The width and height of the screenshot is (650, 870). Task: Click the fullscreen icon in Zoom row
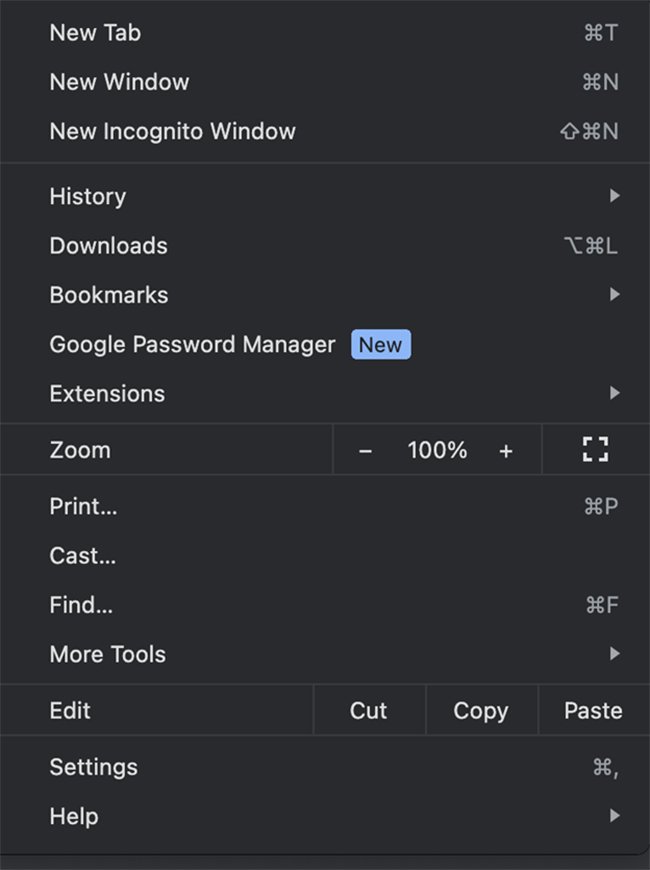pyautogui.click(x=595, y=450)
